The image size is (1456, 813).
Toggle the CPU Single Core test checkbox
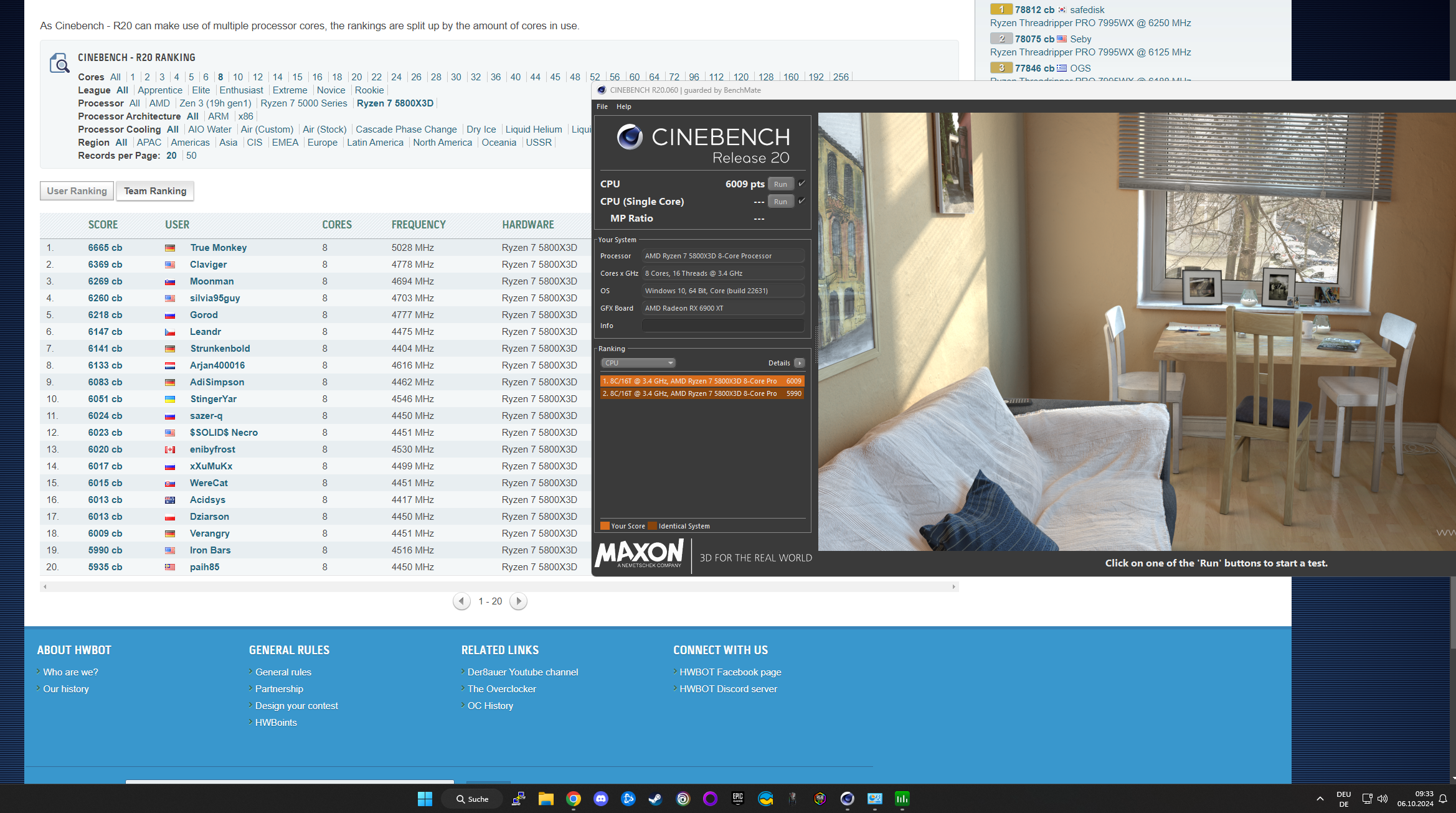801,201
